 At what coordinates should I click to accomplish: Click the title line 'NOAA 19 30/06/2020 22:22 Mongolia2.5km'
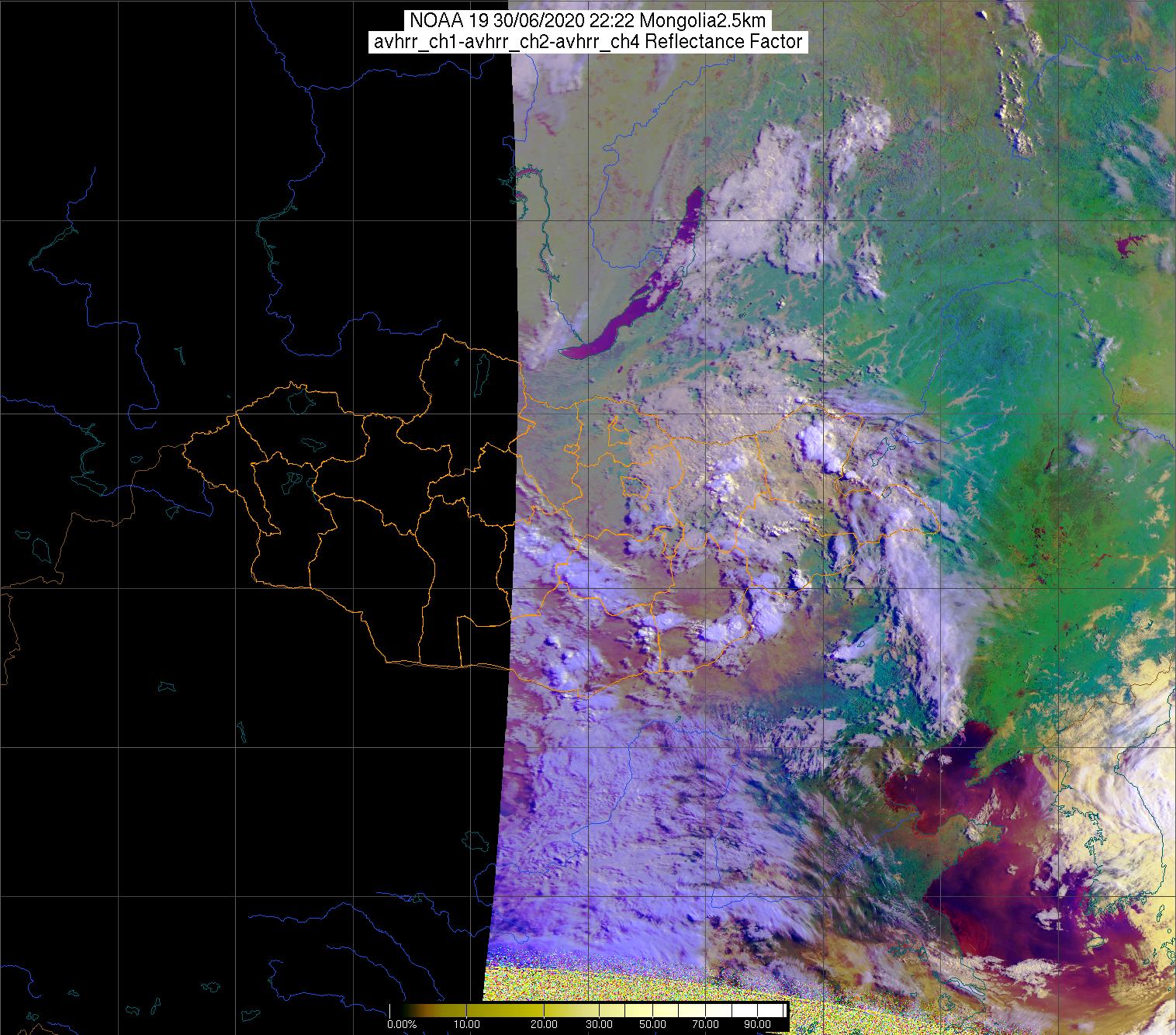588,22
